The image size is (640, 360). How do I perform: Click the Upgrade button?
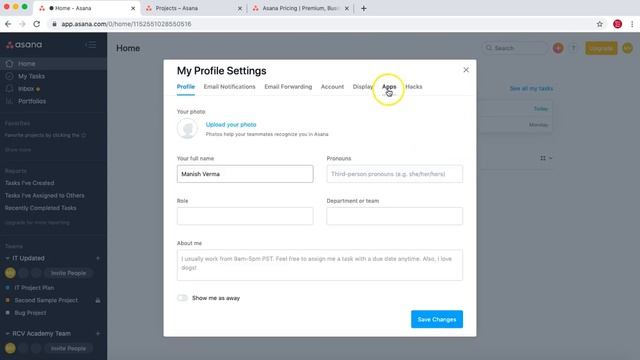point(601,48)
